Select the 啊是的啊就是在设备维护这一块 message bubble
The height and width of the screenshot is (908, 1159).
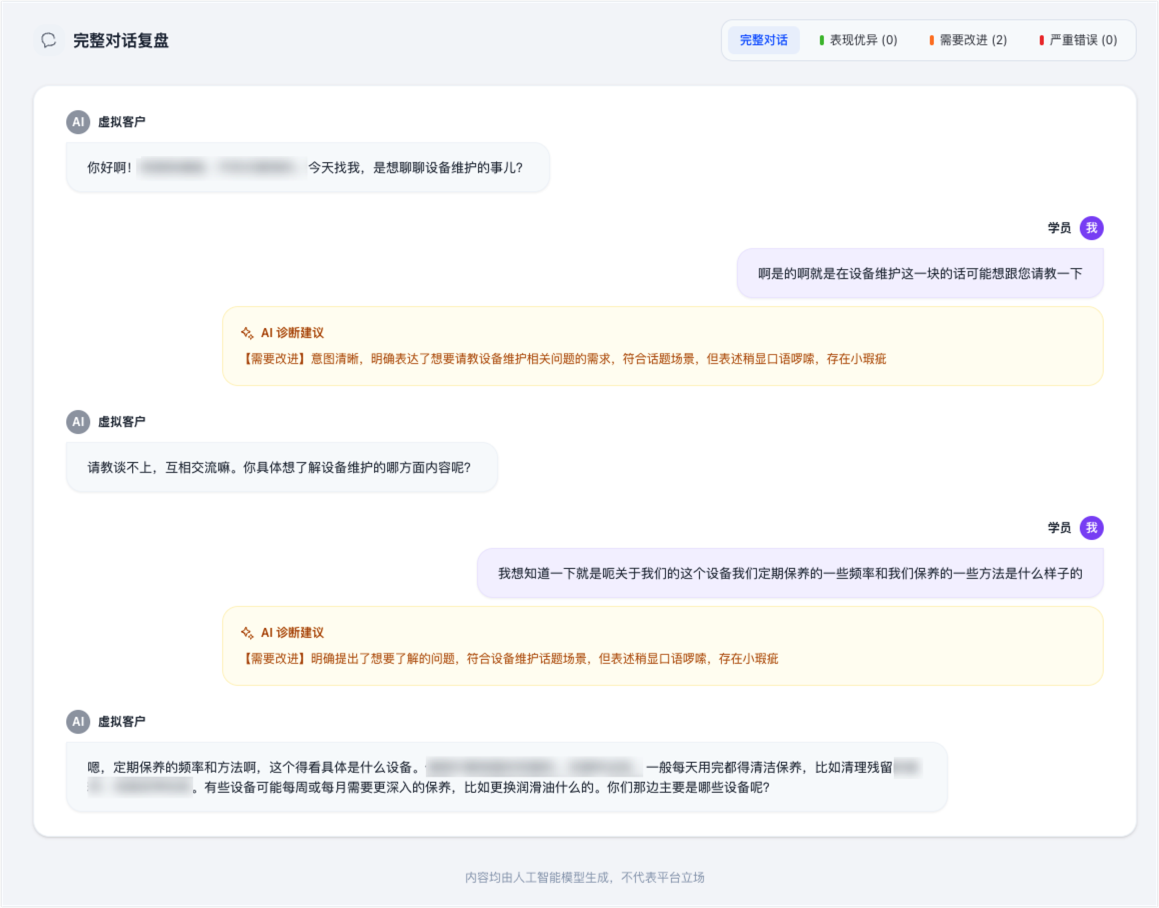(920, 274)
